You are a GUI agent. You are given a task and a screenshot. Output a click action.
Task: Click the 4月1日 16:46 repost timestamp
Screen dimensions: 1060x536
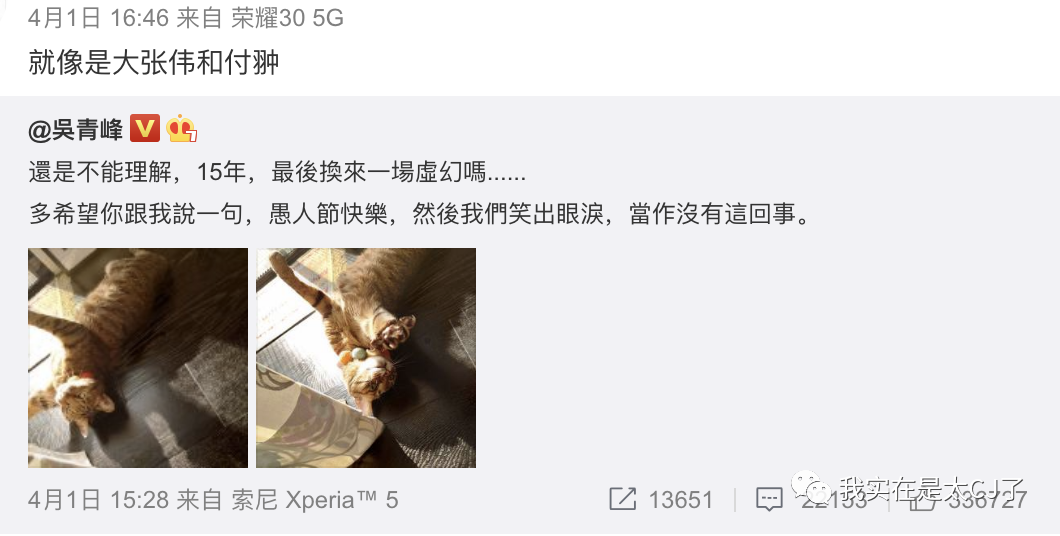click(x=99, y=18)
